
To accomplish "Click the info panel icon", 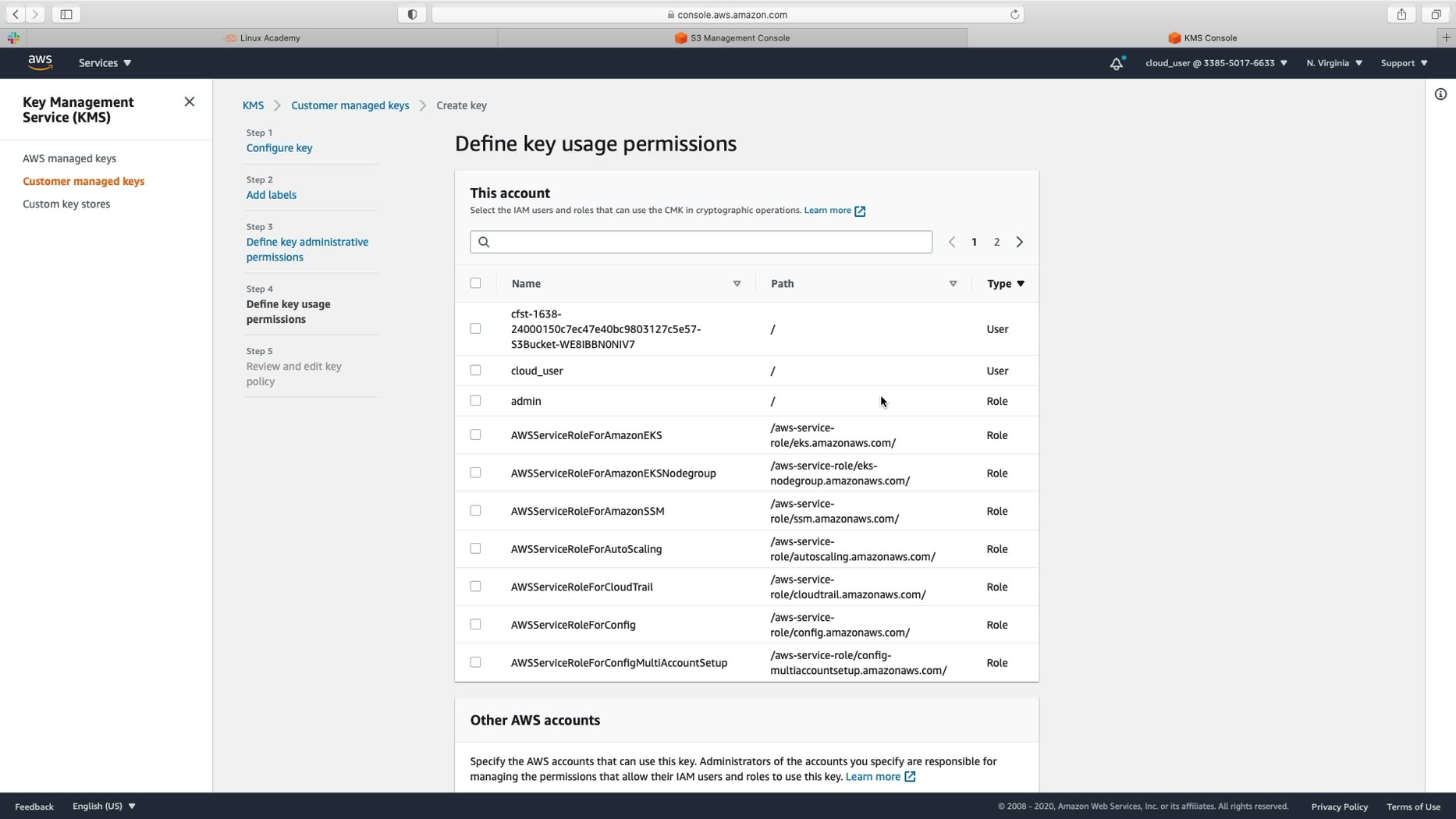I will pyautogui.click(x=1440, y=94).
